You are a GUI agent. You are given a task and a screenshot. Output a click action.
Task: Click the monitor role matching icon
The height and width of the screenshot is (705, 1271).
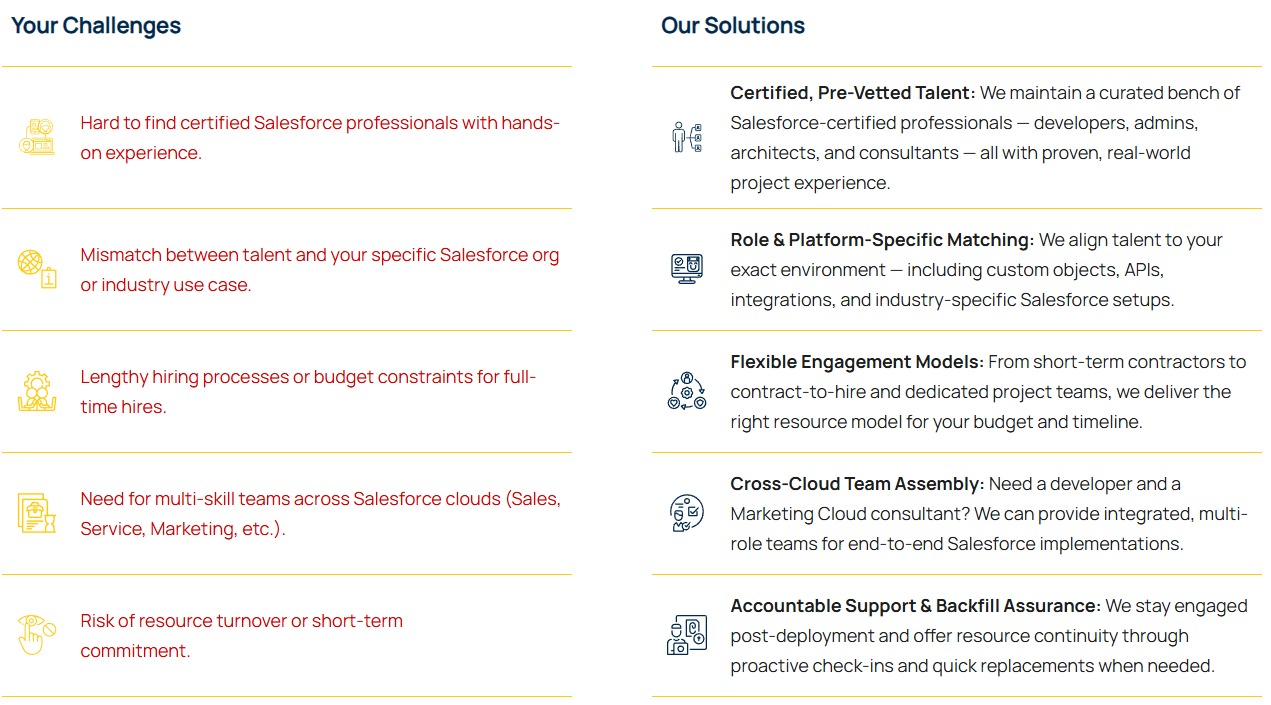pyautogui.click(x=687, y=269)
